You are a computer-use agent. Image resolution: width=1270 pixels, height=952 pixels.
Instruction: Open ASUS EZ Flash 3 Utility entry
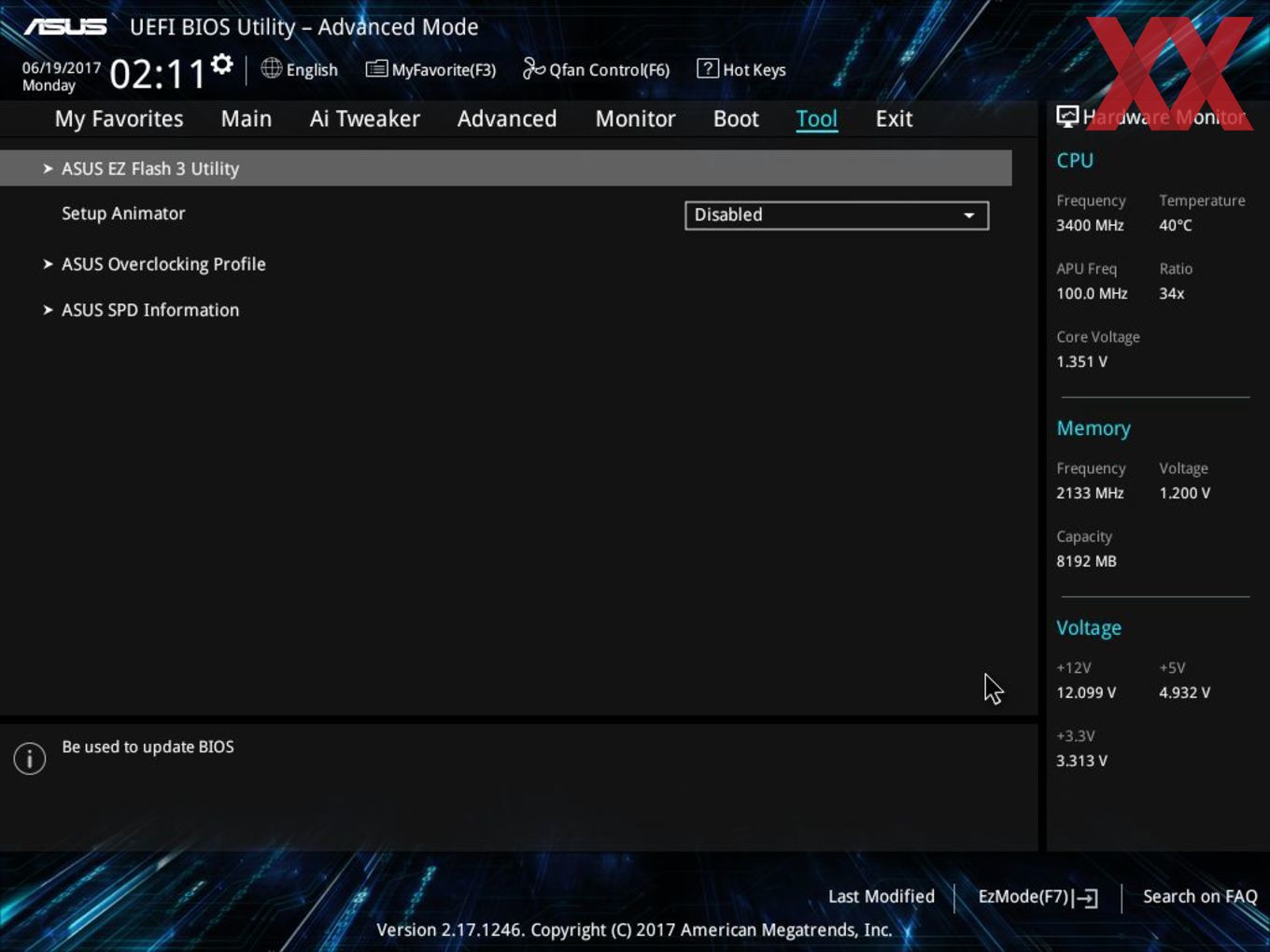(x=505, y=168)
